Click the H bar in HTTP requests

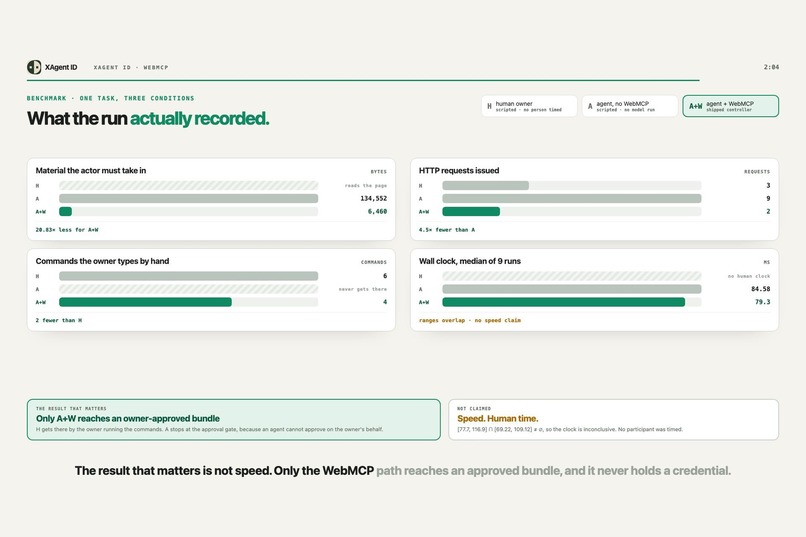click(486, 186)
